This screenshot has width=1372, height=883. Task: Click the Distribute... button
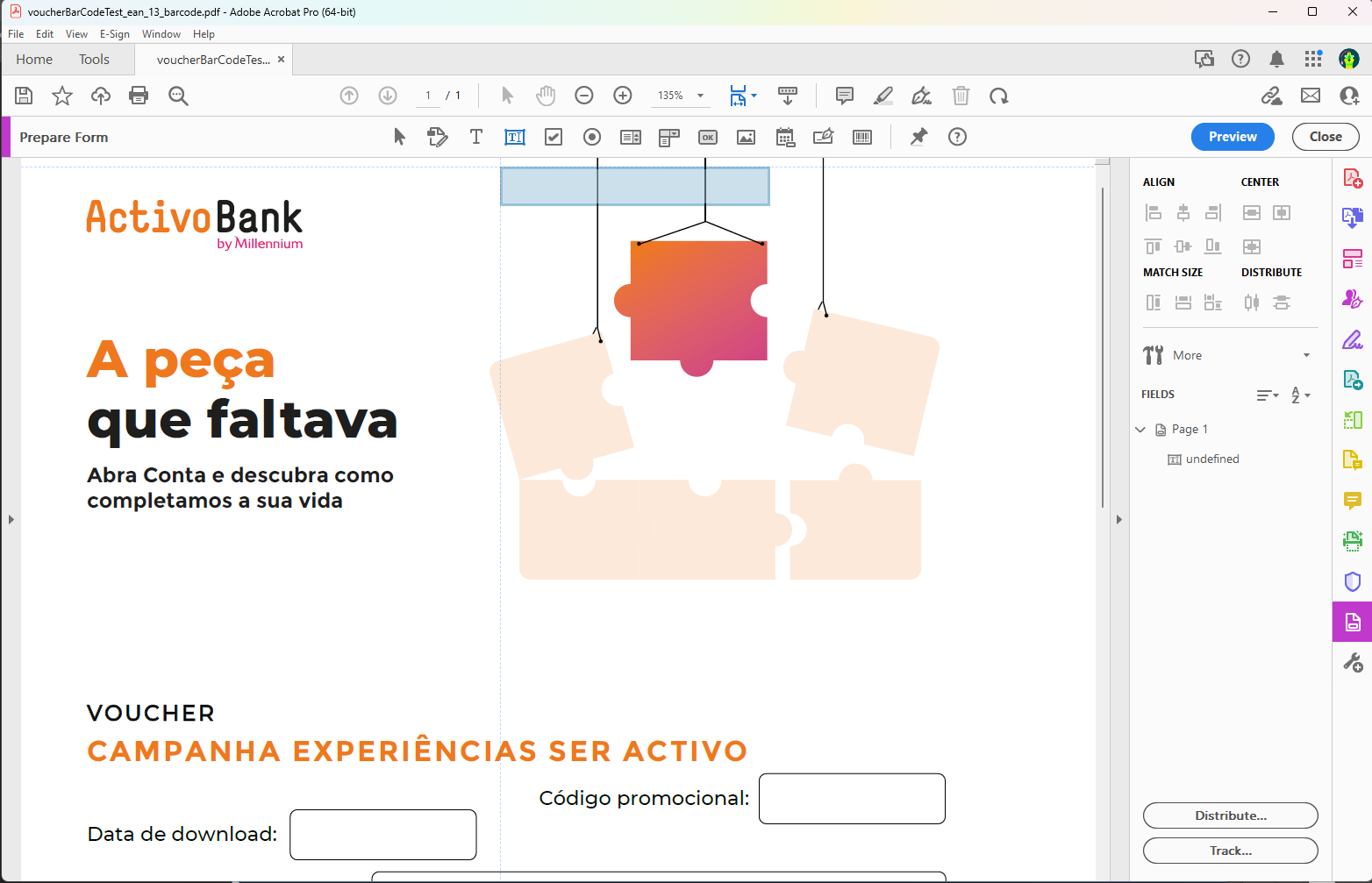1230,815
